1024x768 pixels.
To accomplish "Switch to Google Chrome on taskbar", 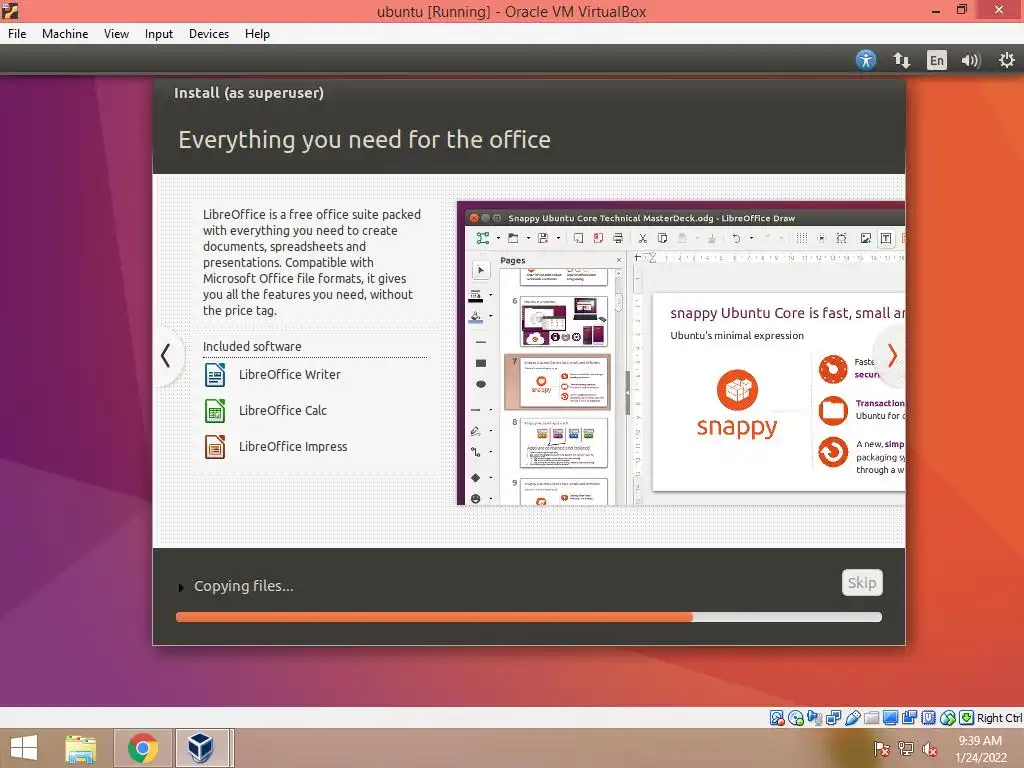I will pyautogui.click(x=143, y=748).
